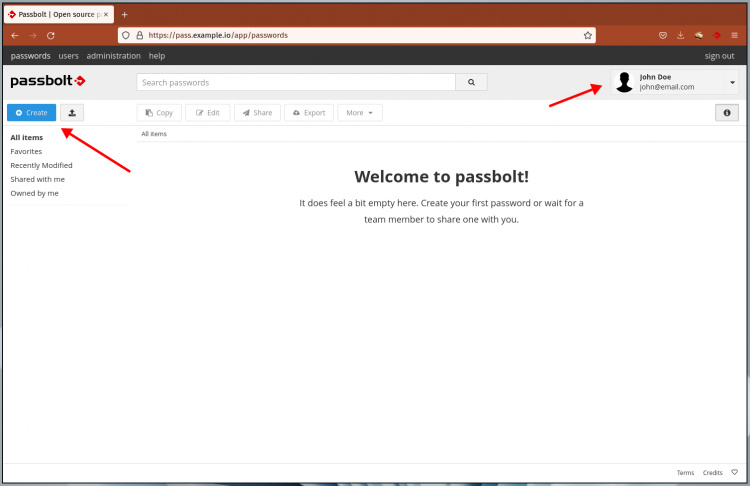This screenshot has width=750, height=486.
Task: Bookmark this page with the star icon
Action: point(588,35)
